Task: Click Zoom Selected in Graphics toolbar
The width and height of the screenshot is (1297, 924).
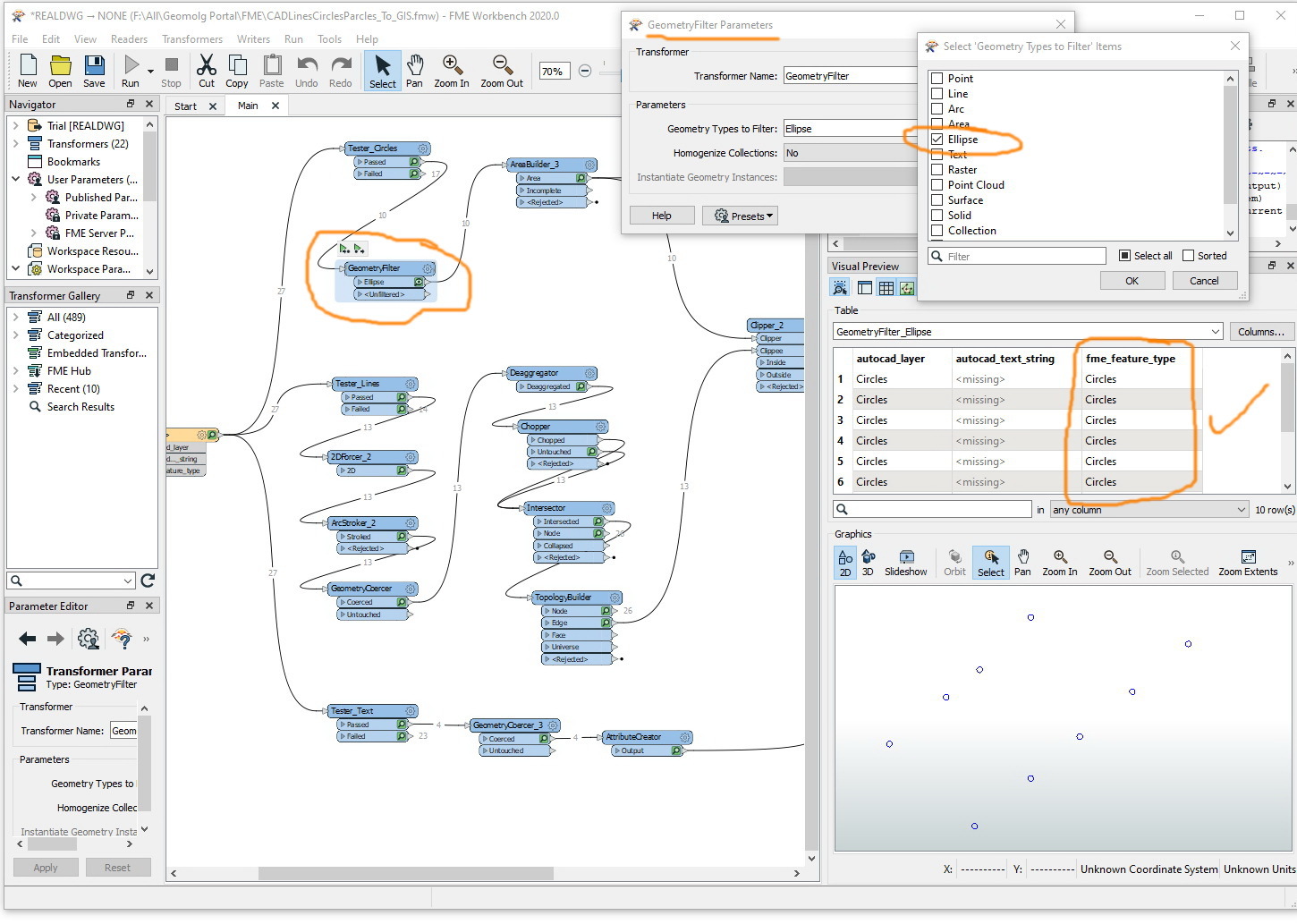Action: tap(1177, 563)
